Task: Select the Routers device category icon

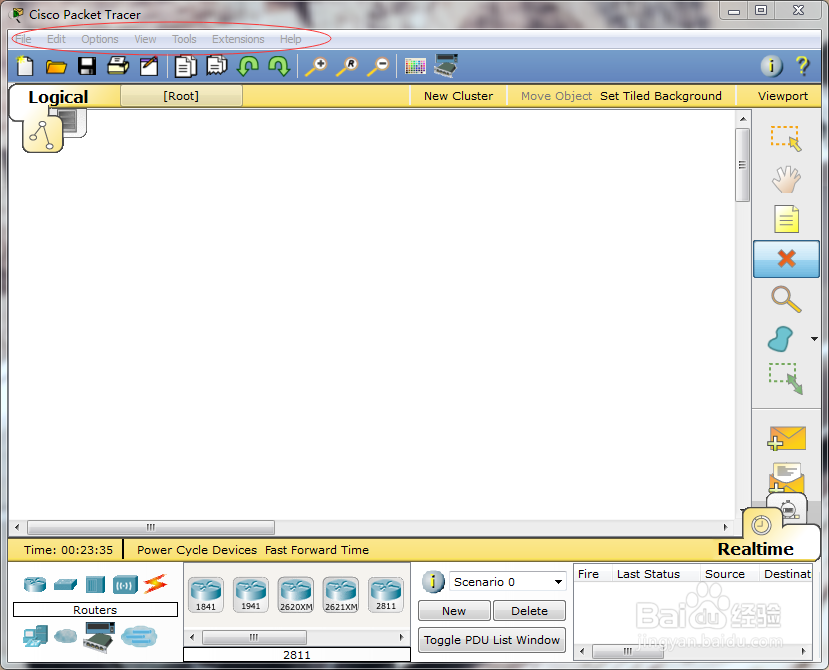Action: point(35,584)
